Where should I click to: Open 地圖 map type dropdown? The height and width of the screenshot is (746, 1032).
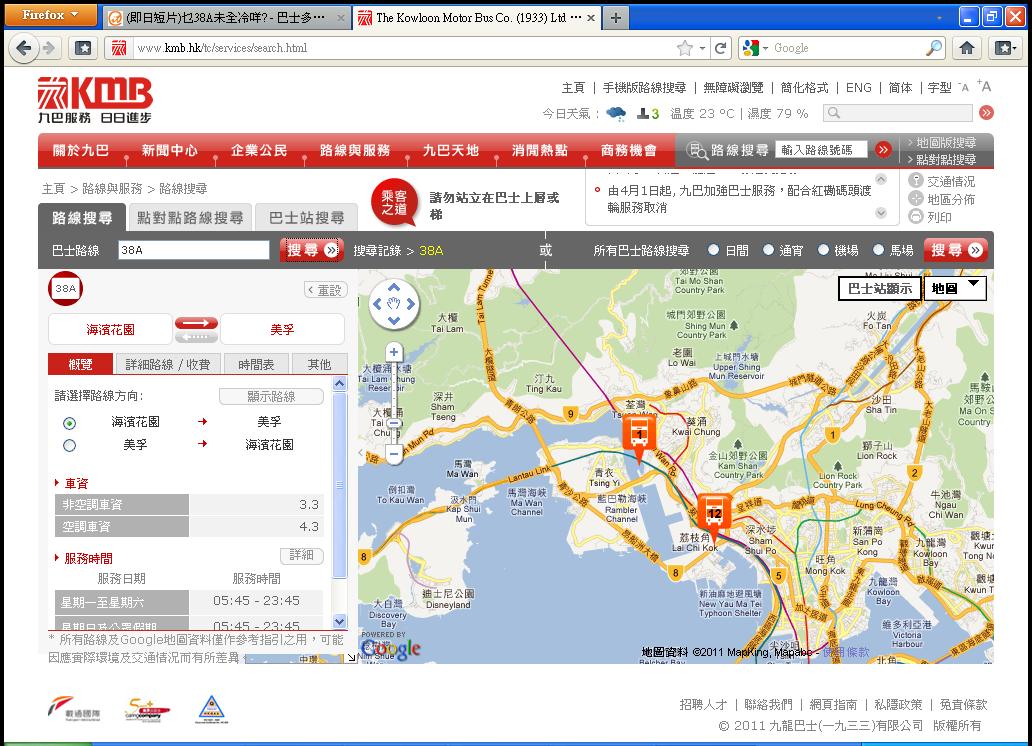[955, 288]
